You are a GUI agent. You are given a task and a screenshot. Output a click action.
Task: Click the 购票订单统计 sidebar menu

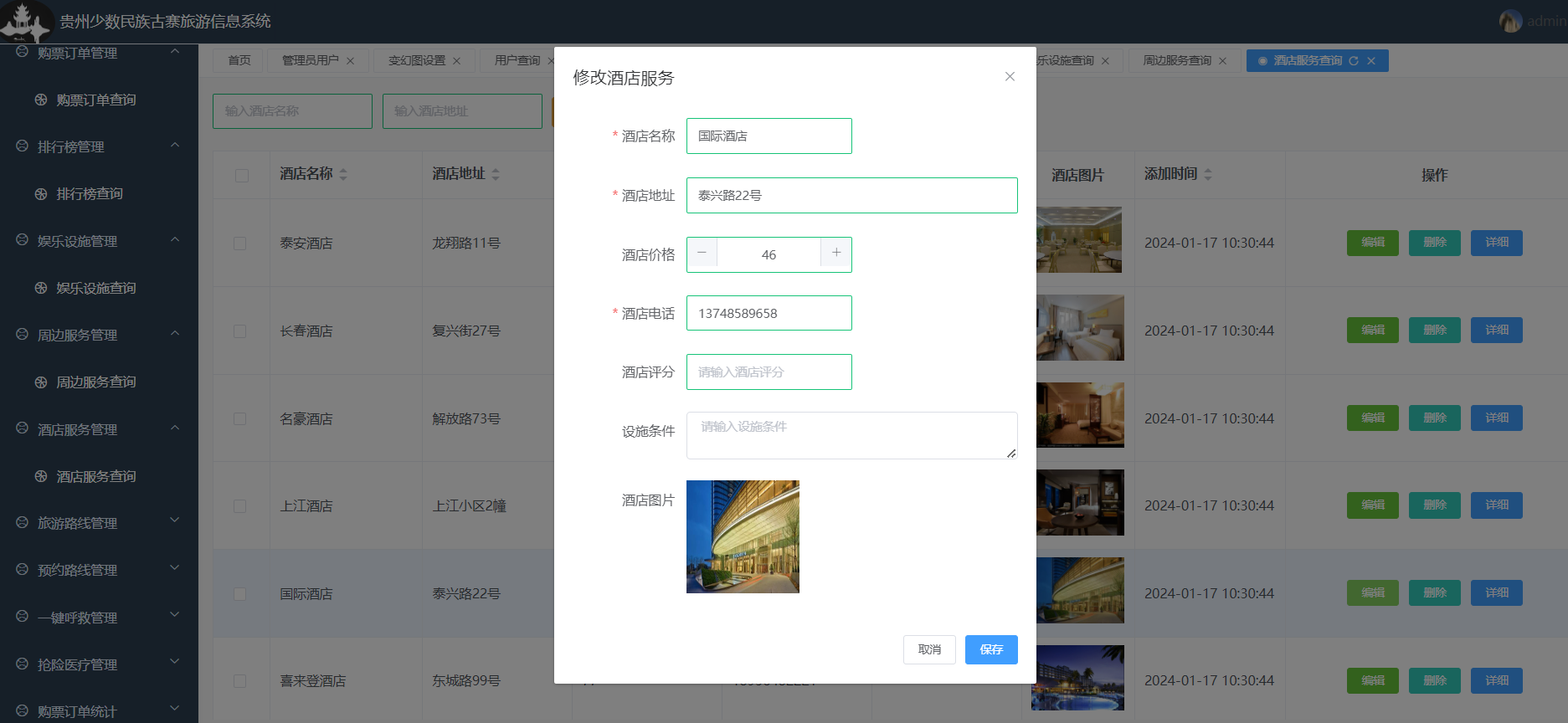[99, 710]
